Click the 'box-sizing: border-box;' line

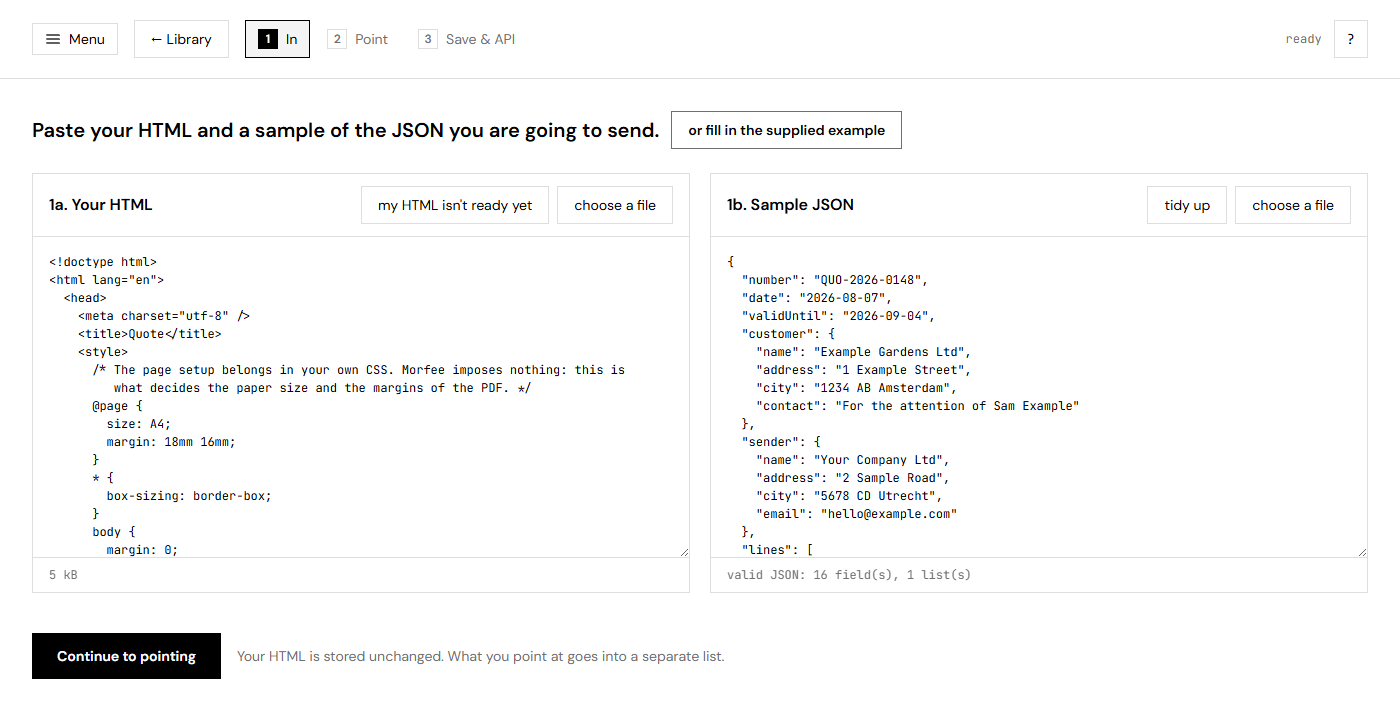pos(189,496)
